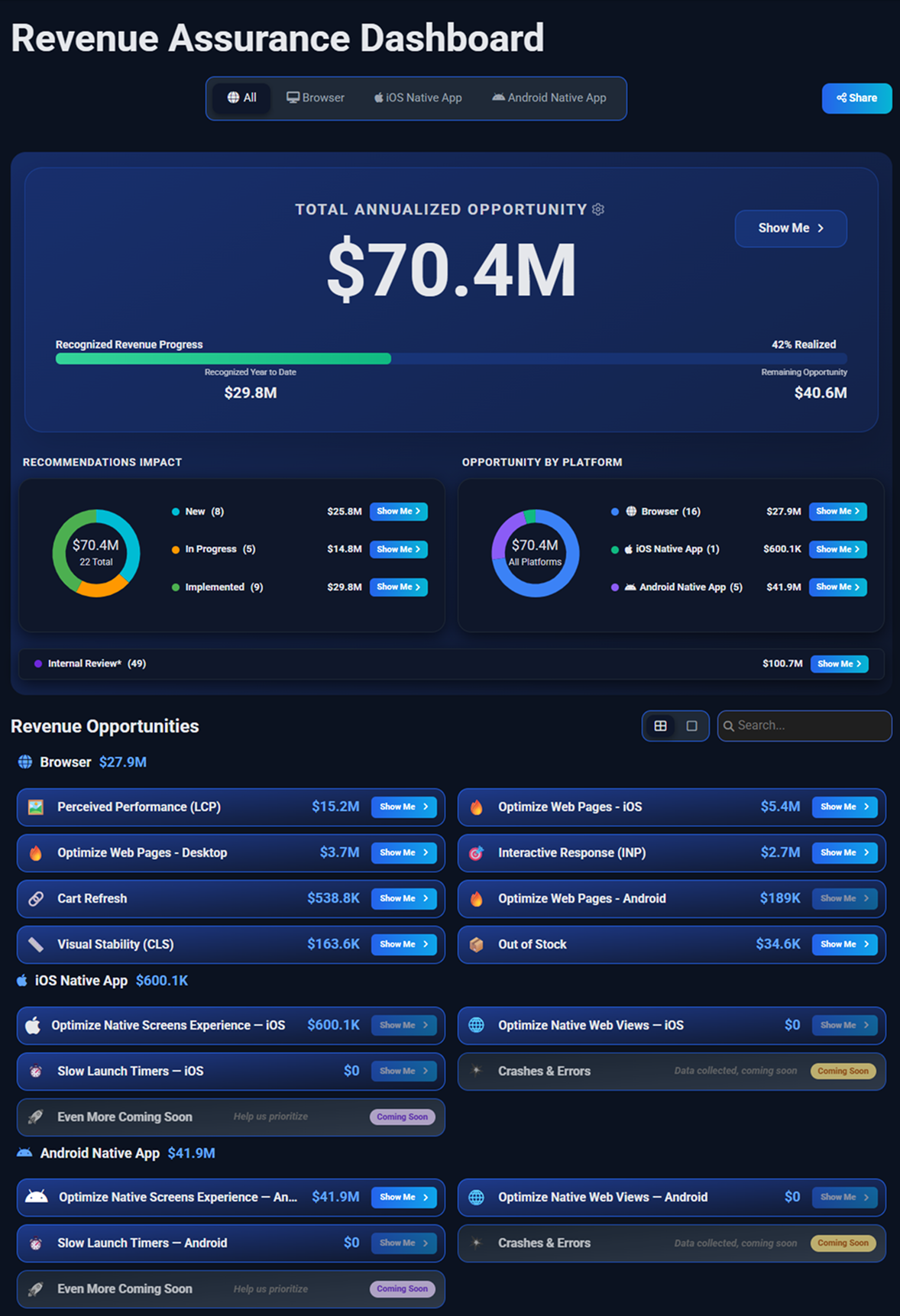Click the $70.4M total opportunity value
The image size is (900, 1316).
click(452, 270)
